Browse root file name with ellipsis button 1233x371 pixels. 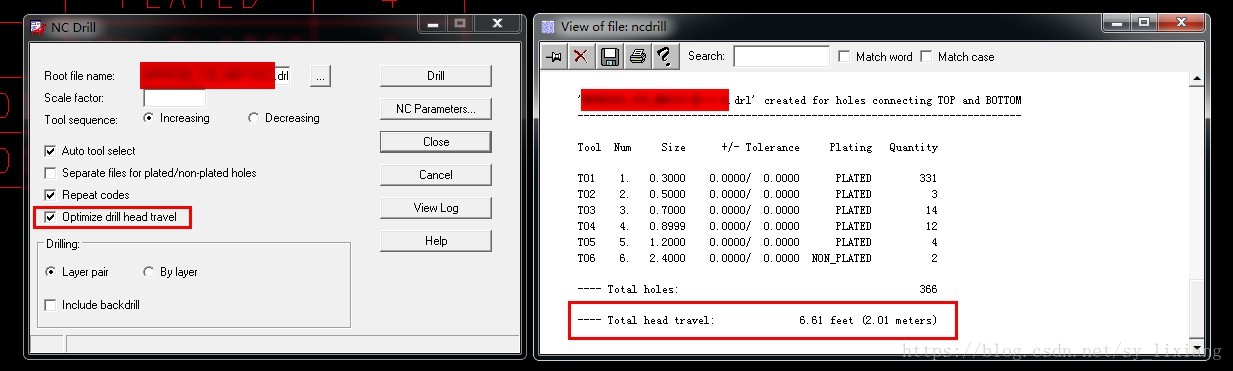pyautogui.click(x=320, y=76)
